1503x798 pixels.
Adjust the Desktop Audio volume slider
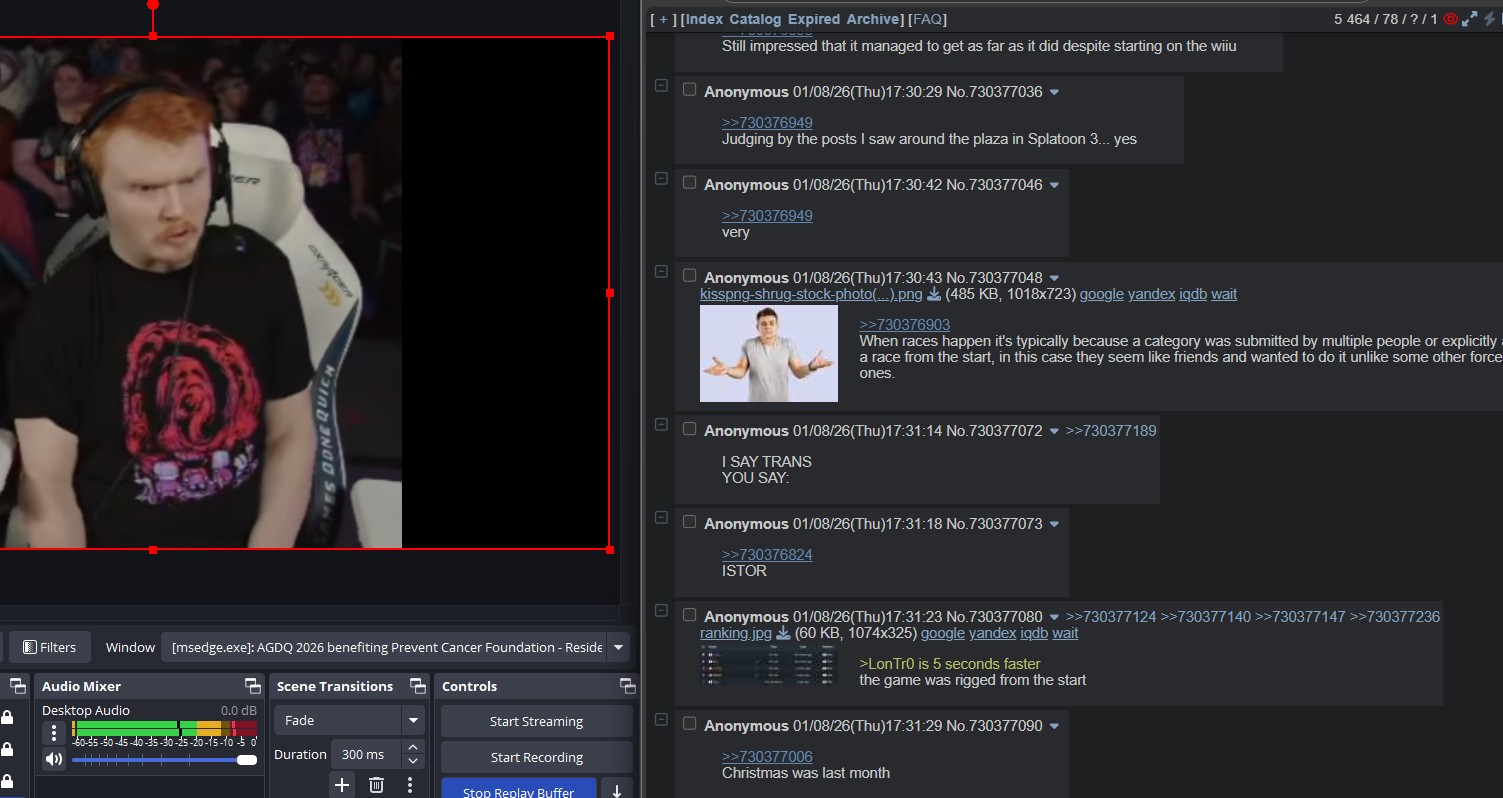click(164, 760)
